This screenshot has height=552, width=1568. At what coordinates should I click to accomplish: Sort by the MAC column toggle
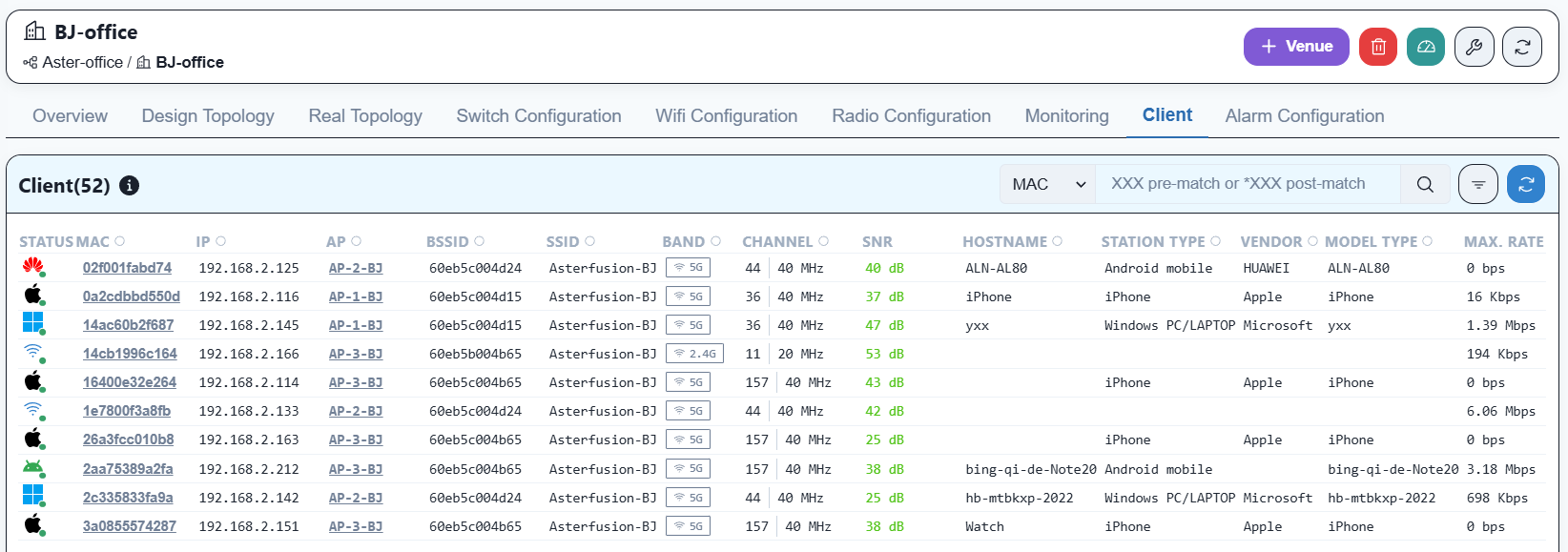119,241
